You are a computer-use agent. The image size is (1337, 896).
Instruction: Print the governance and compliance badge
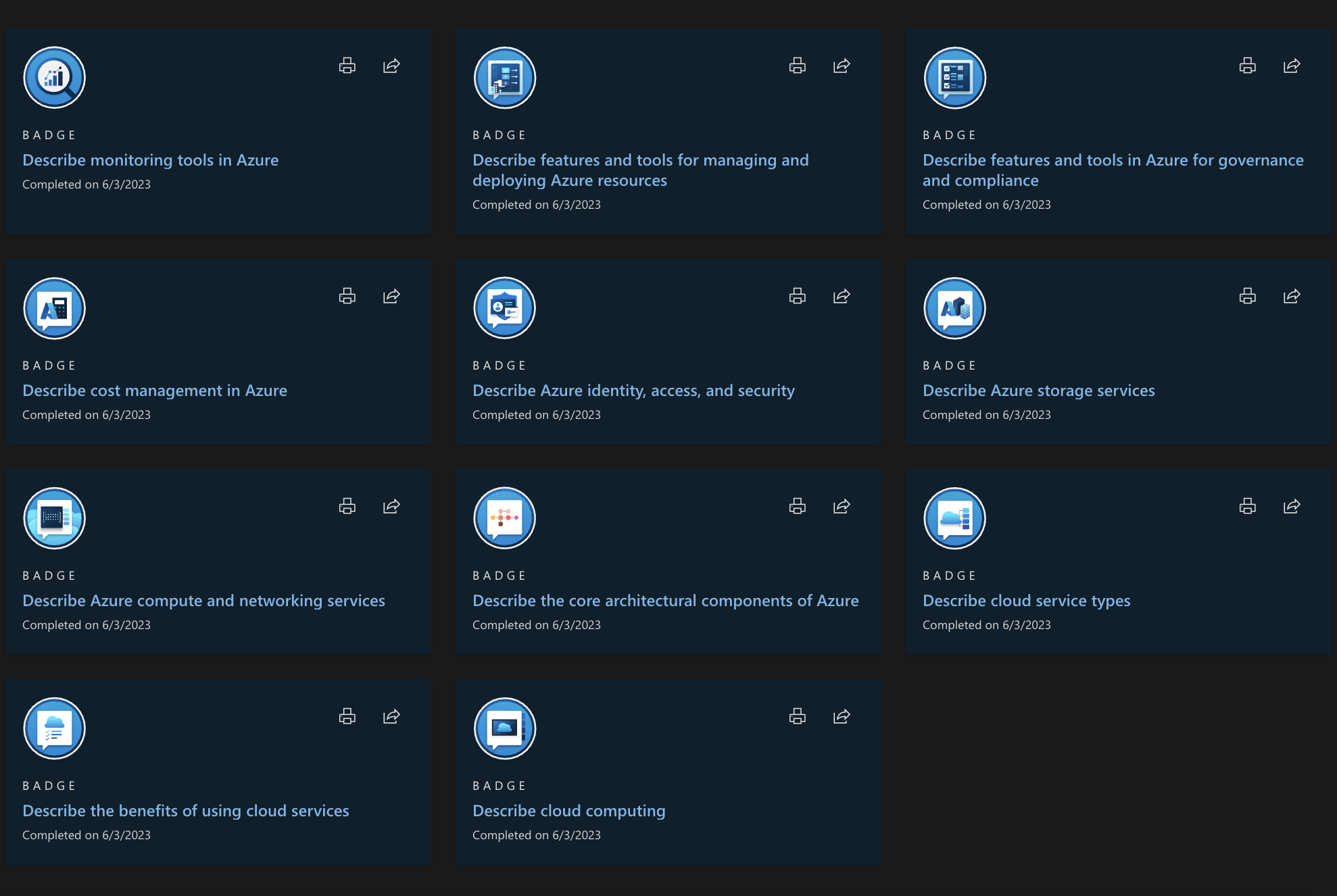[1247, 66]
